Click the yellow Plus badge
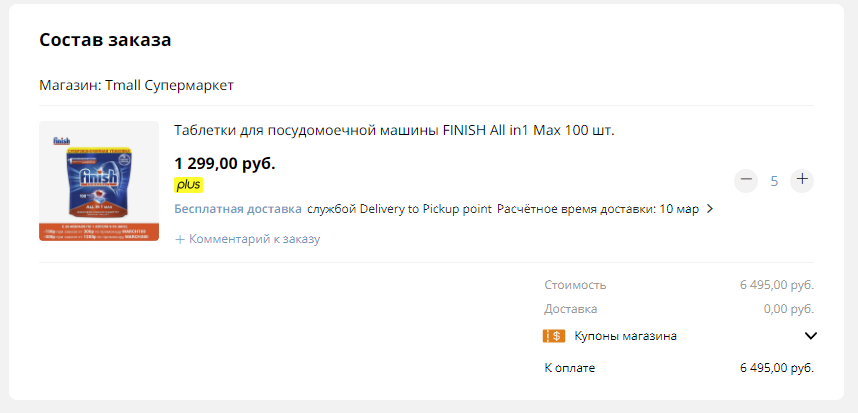Viewport: 858px width, 413px height. coord(189,185)
